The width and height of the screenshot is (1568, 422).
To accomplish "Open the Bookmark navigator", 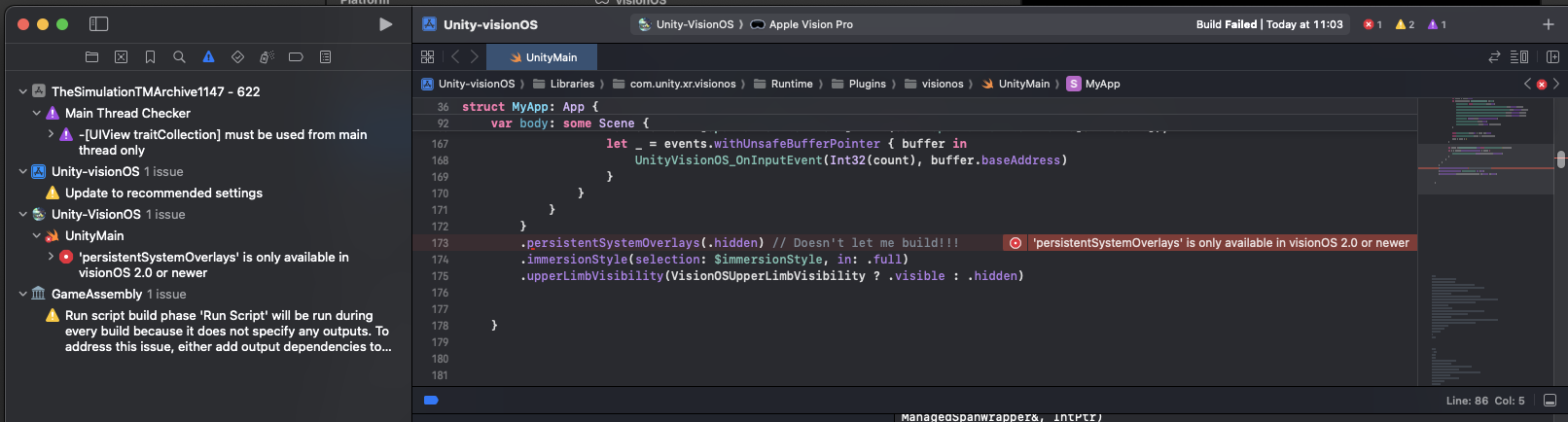I will point(150,57).
